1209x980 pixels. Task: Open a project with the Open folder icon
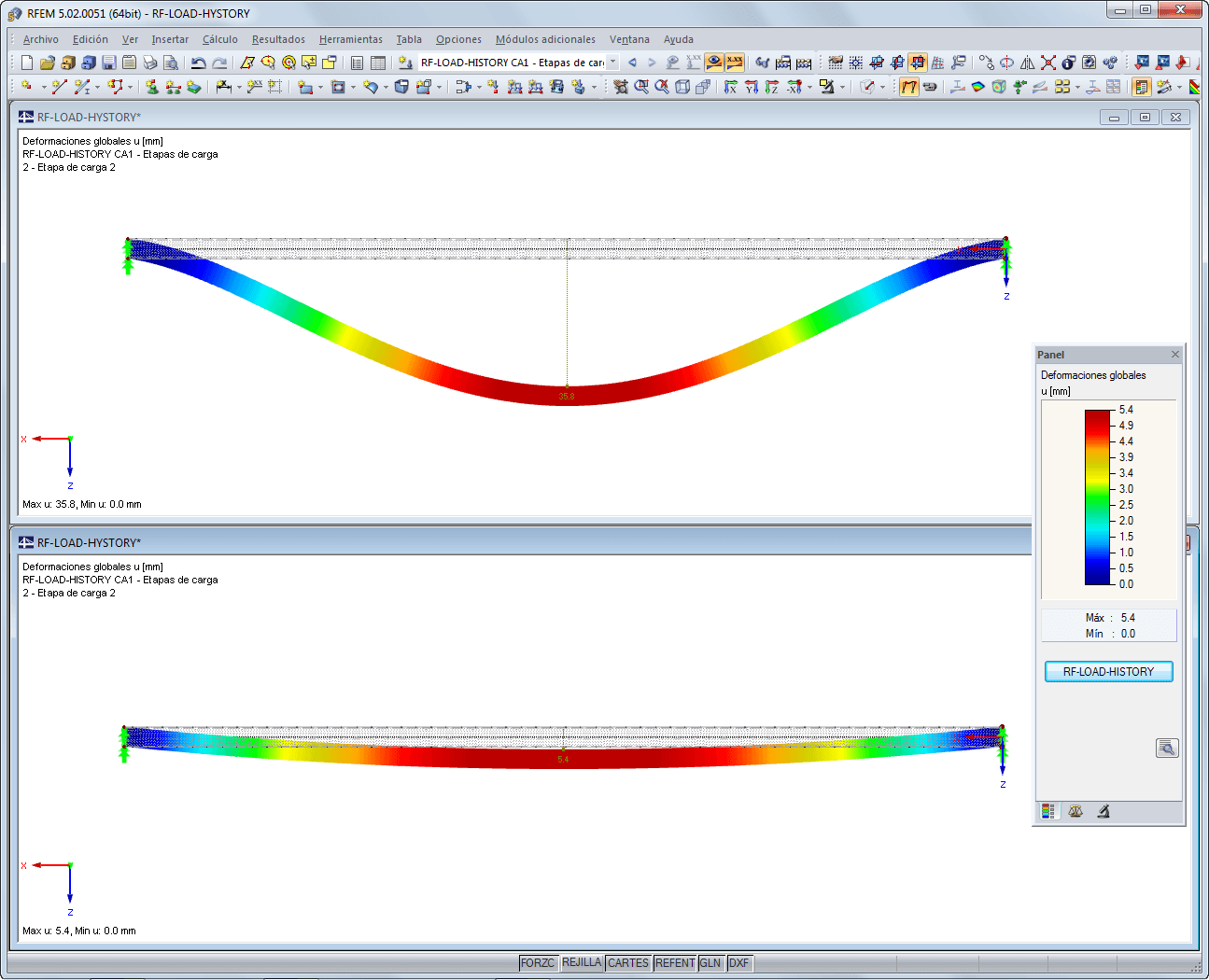click(x=46, y=62)
